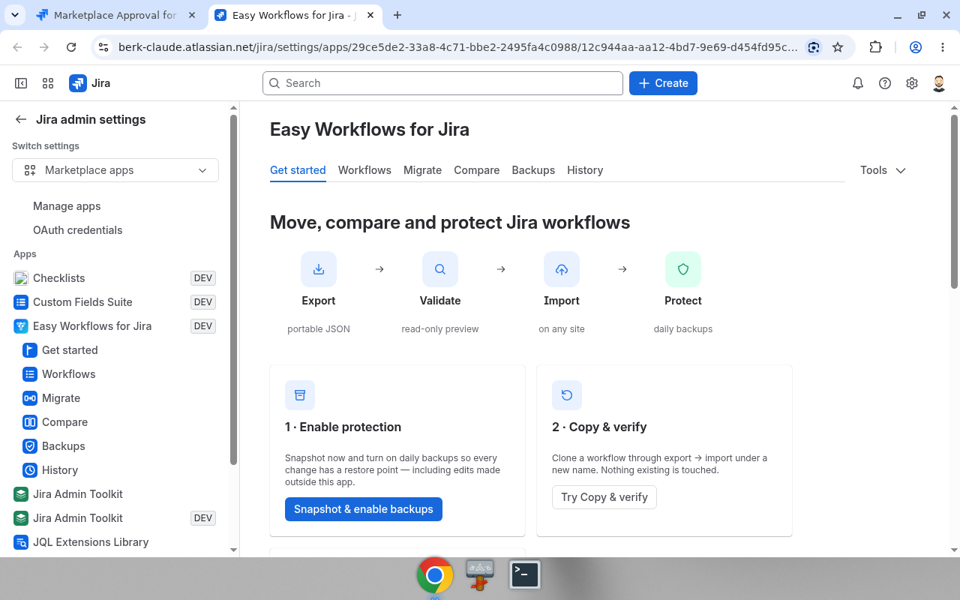Click the Validate magnifier icon
This screenshot has width=960, height=600.
click(440, 269)
